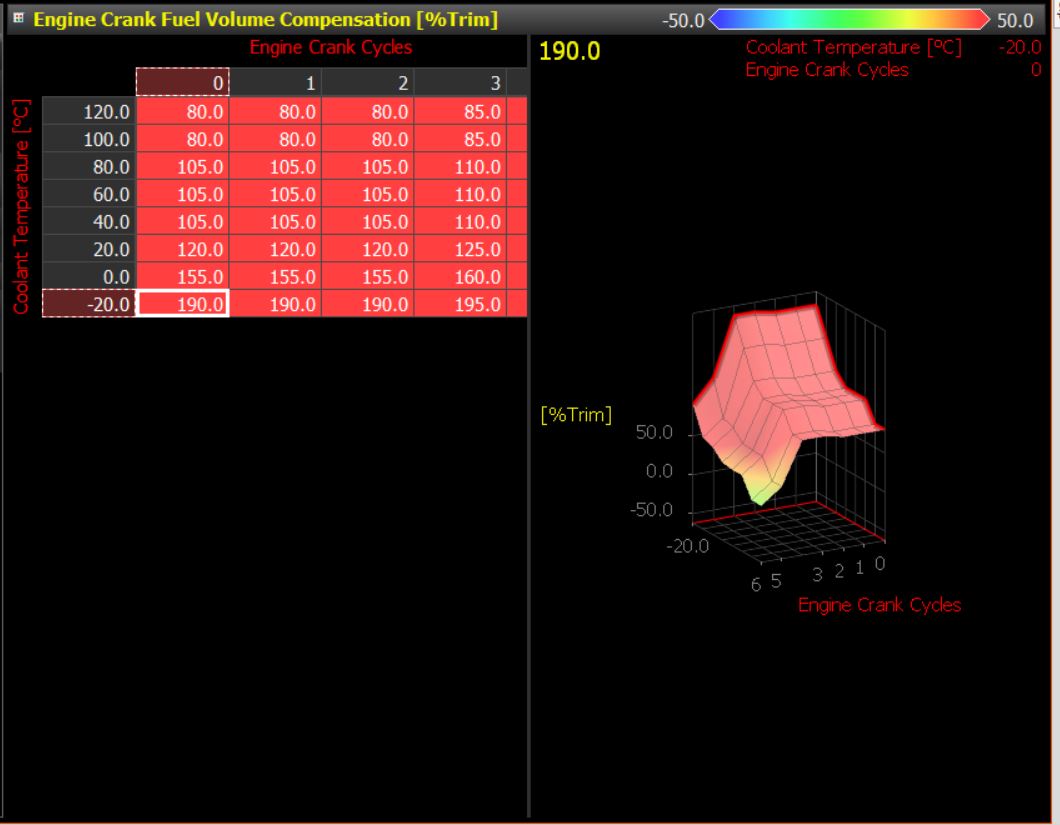
Task: Click the Engine Crank Cycles label under the graph
Action: (x=879, y=605)
